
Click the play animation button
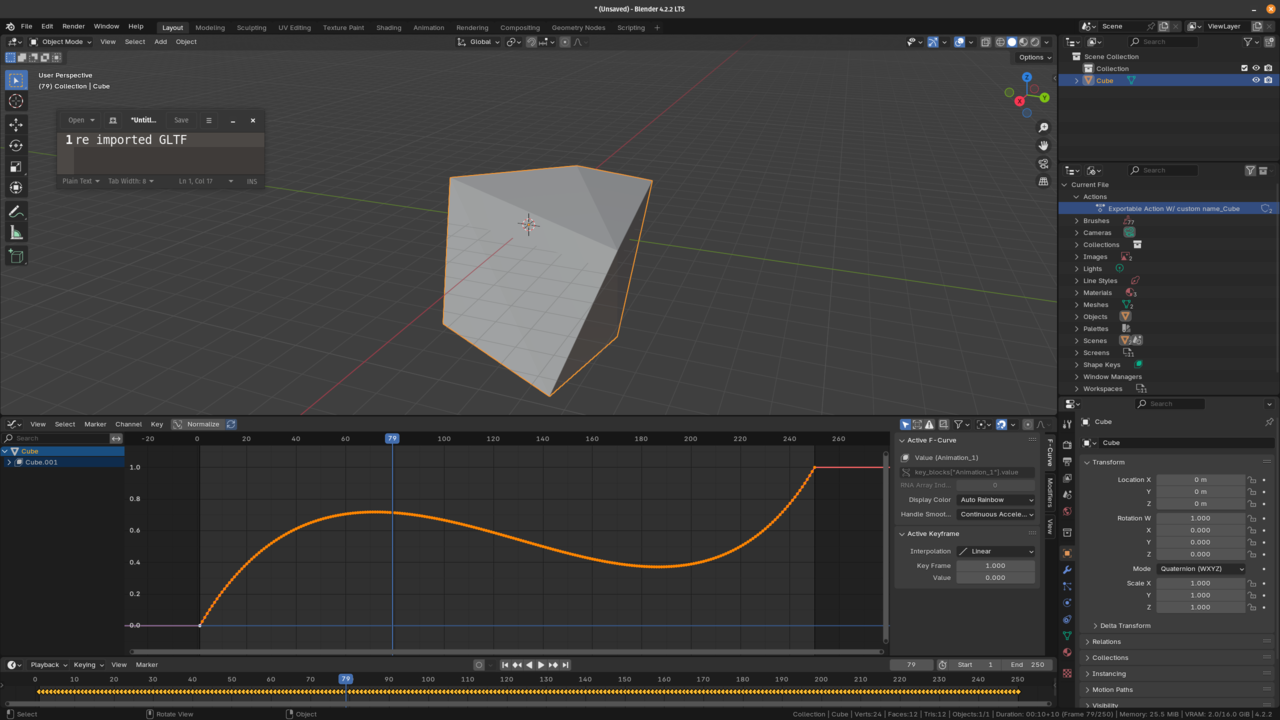coord(541,665)
